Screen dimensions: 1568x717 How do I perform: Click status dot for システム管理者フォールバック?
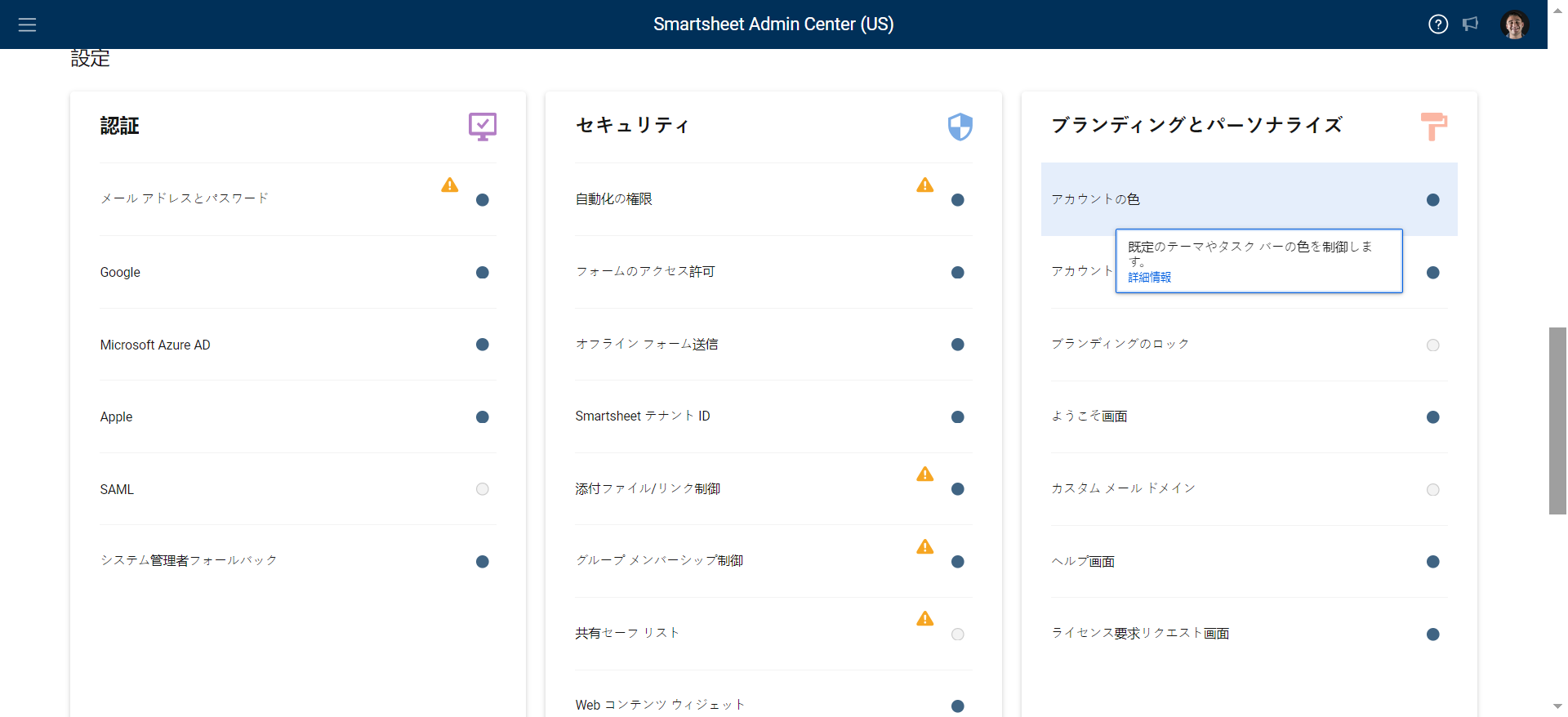pos(483,562)
